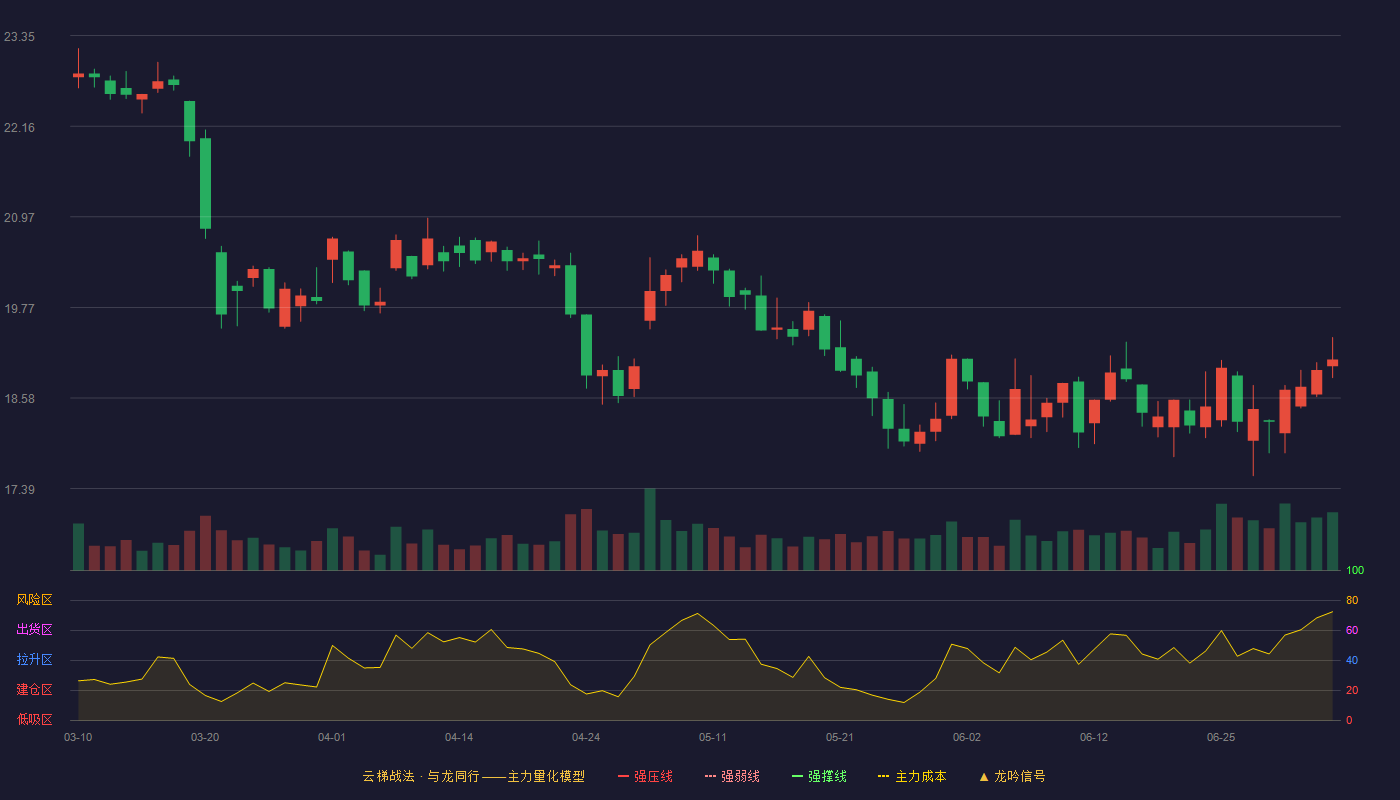Screen dimensions: 1400x800
Task: Select the 建仓区 zone label
Action: pyautogui.click(x=34, y=690)
